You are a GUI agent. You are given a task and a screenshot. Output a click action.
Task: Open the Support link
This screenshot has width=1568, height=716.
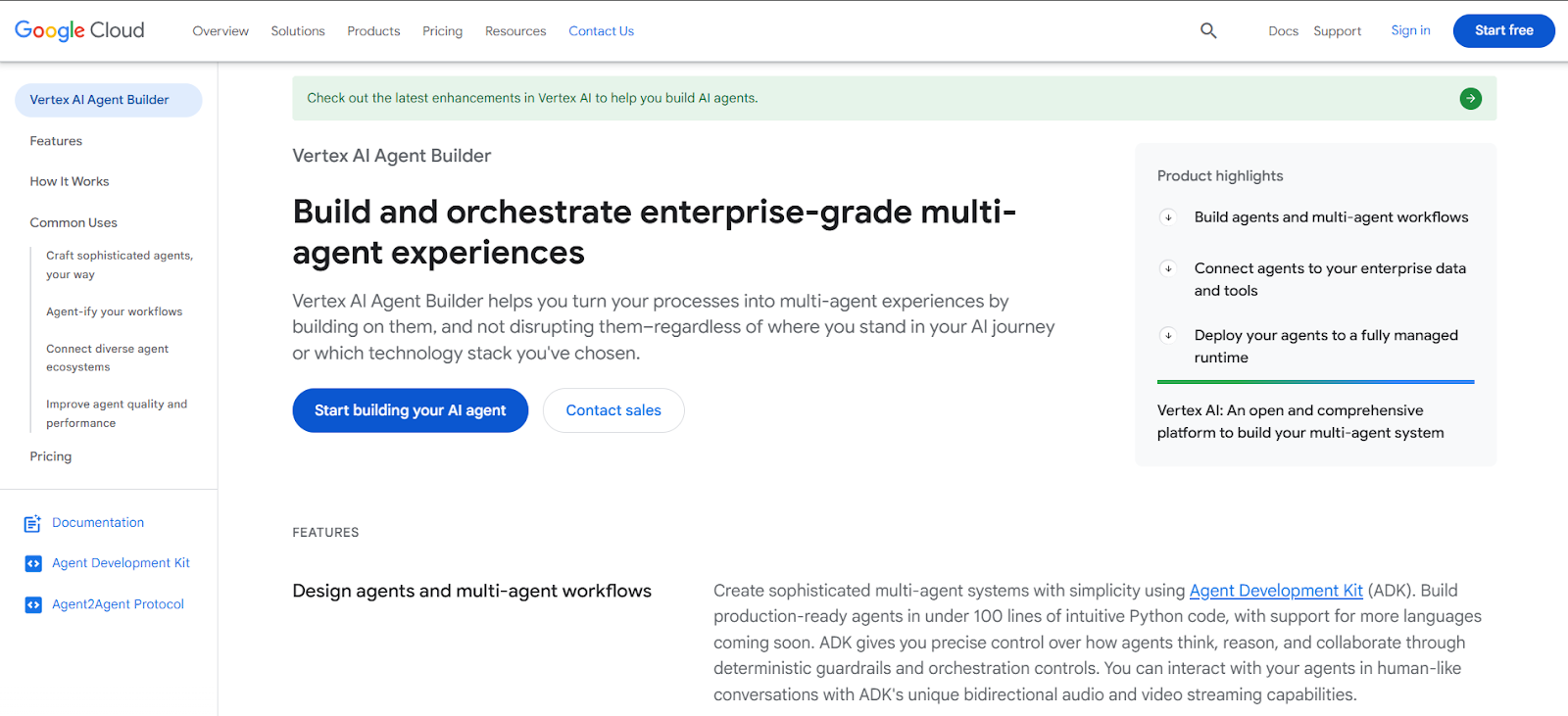1337,31
